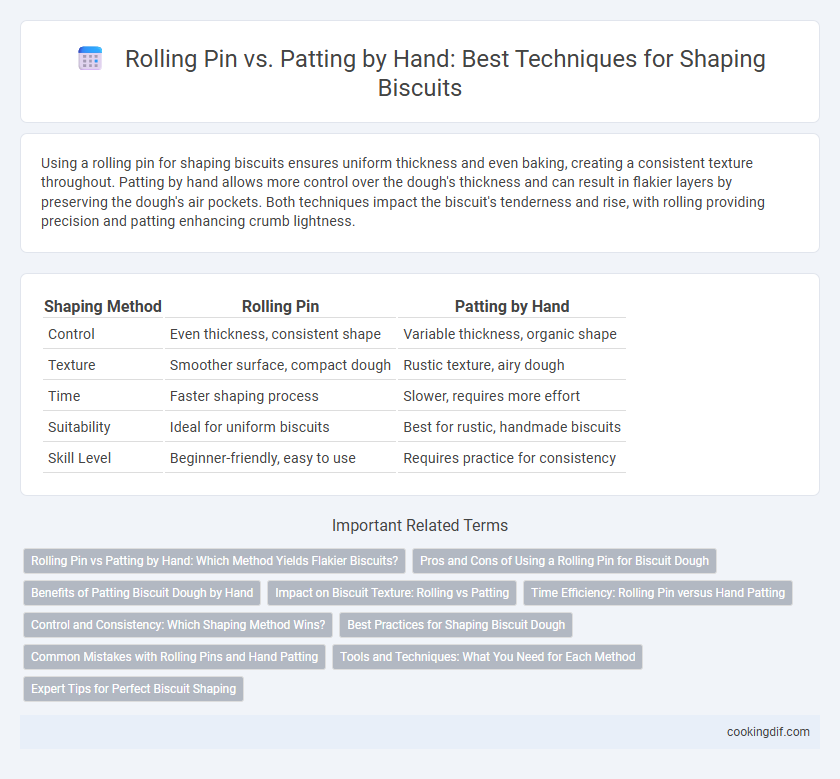Open 'Which Method Yields Flakier Biscuits?' tag
The height and width of the screenshot is (779, 840).
214,561
